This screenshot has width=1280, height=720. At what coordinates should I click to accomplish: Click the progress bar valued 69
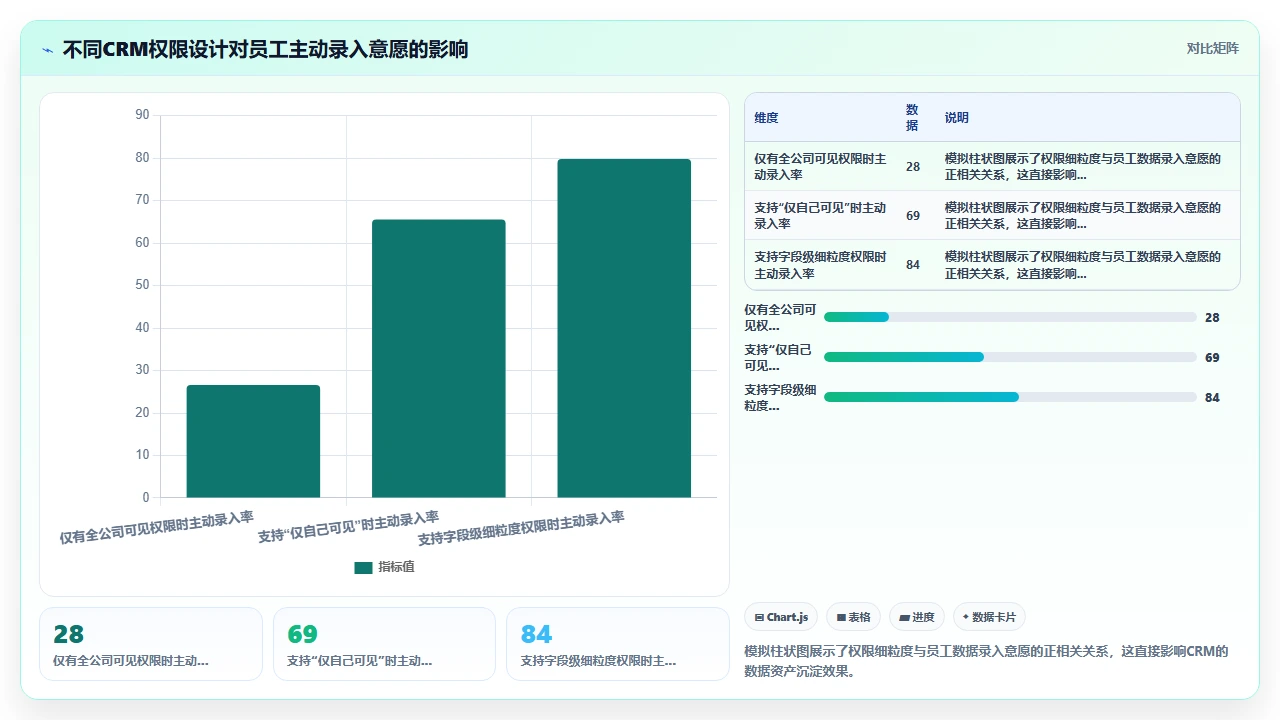pyautogui.click(x=1010, y=357)
